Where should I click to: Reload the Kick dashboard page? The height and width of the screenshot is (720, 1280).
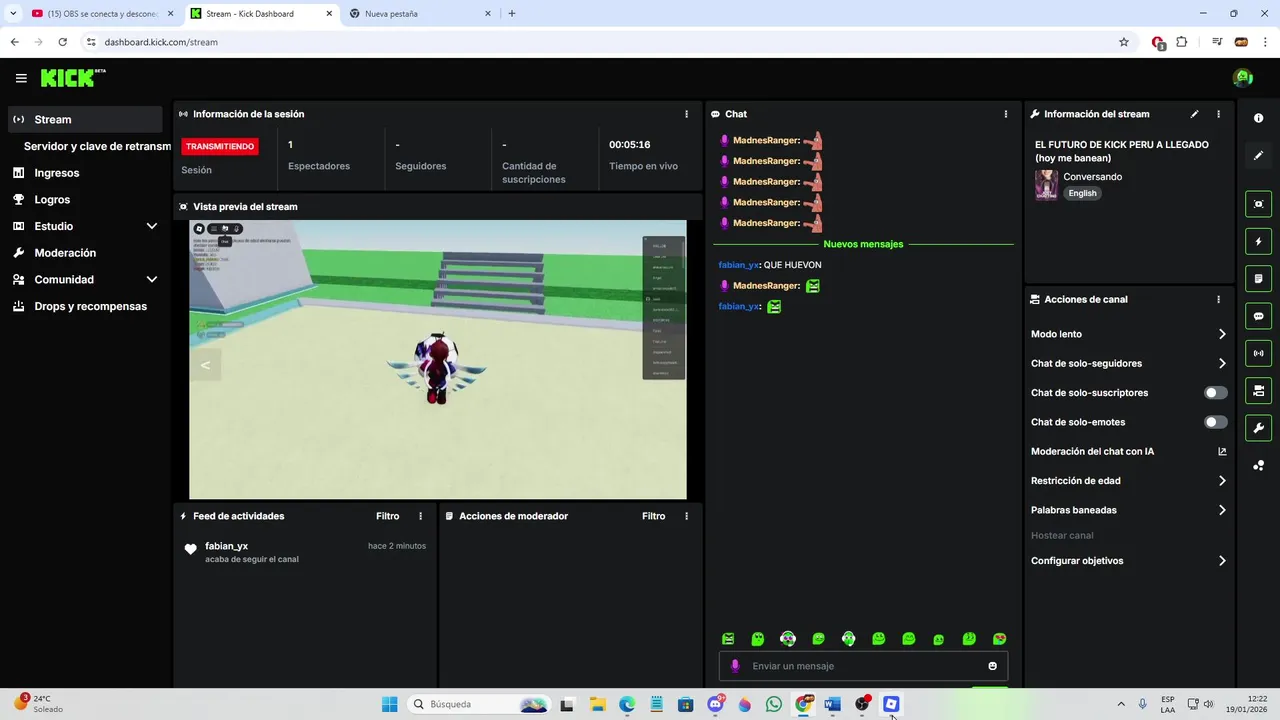point(62,42)
